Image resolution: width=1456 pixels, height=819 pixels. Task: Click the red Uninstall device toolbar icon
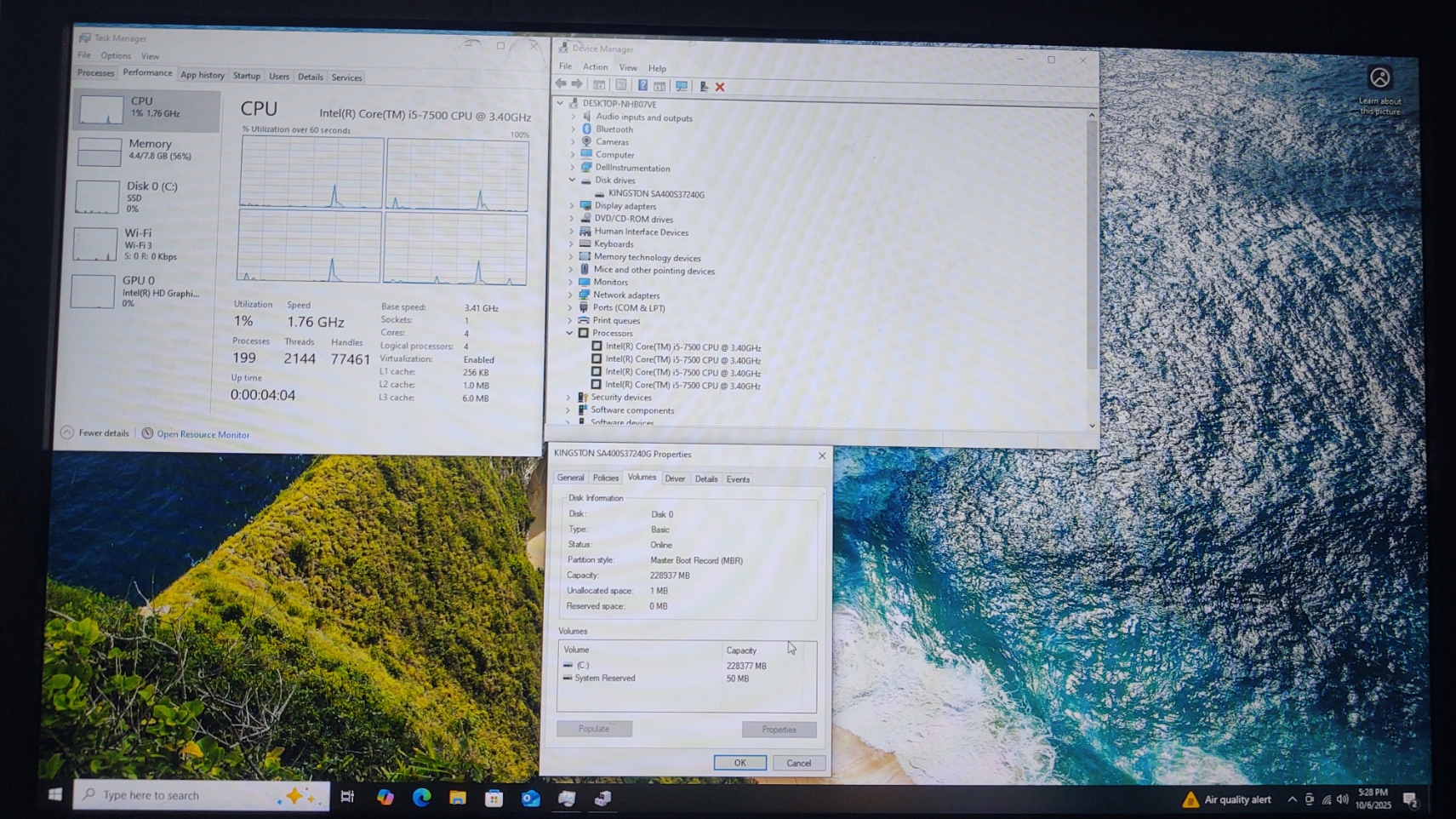720,87
